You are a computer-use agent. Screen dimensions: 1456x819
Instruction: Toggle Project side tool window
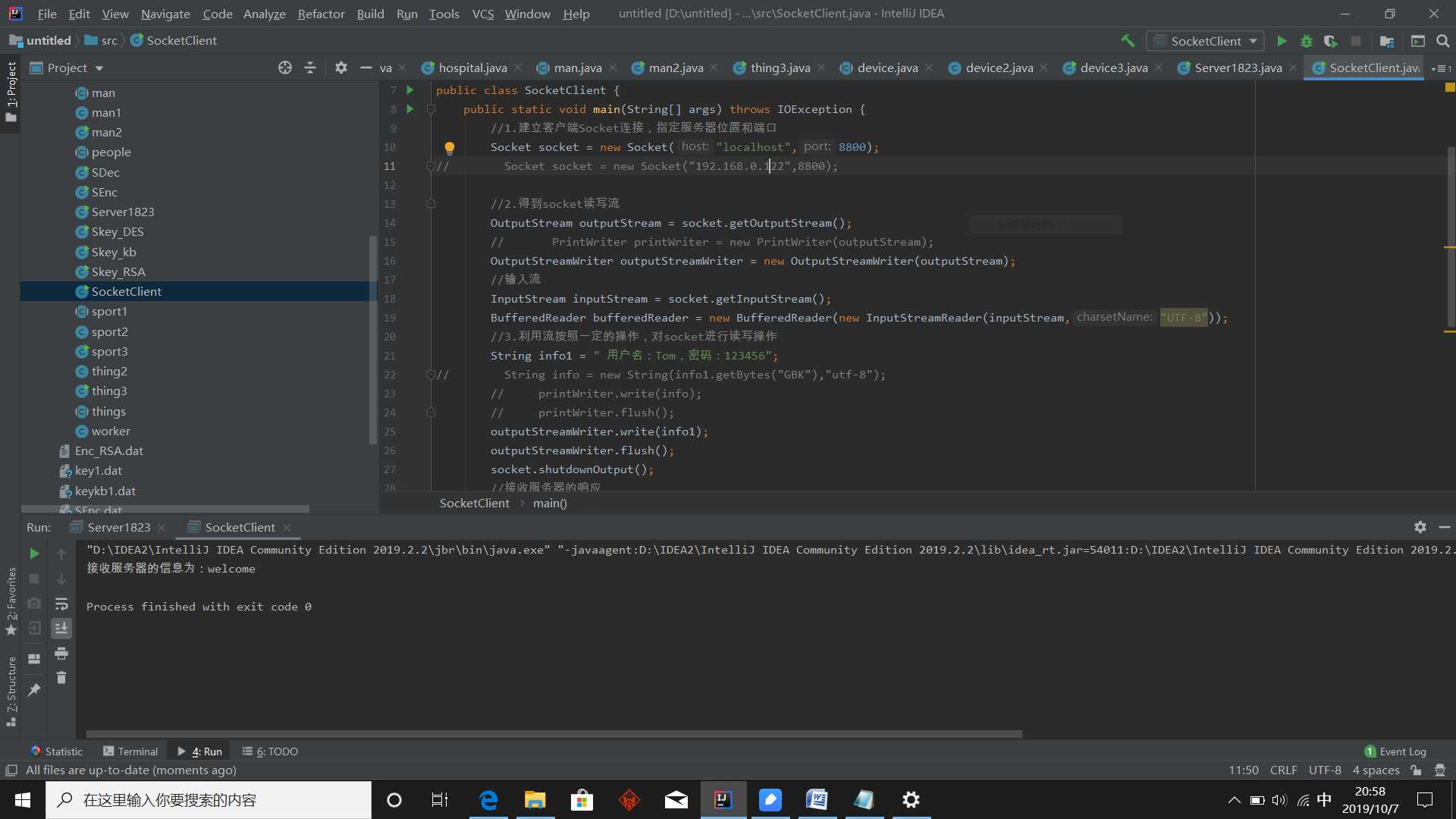(11, 92)
